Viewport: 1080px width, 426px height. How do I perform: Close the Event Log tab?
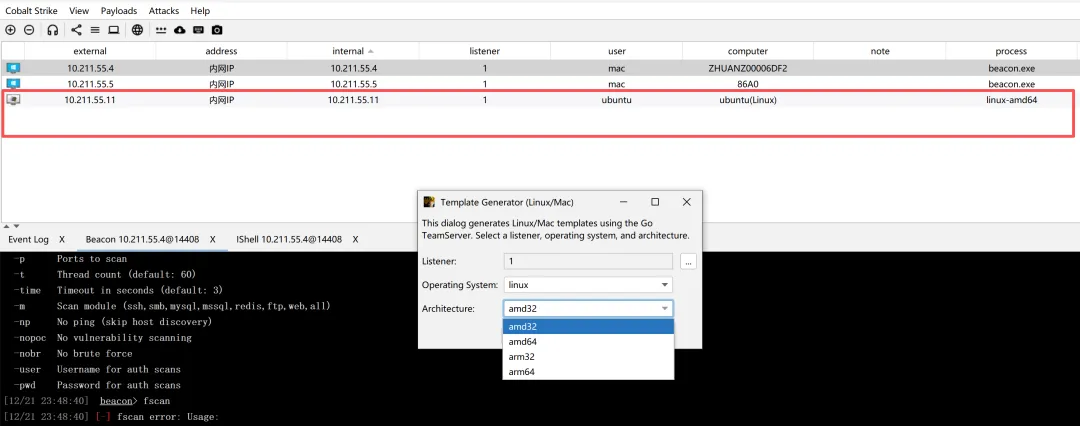tap(62, 239)
